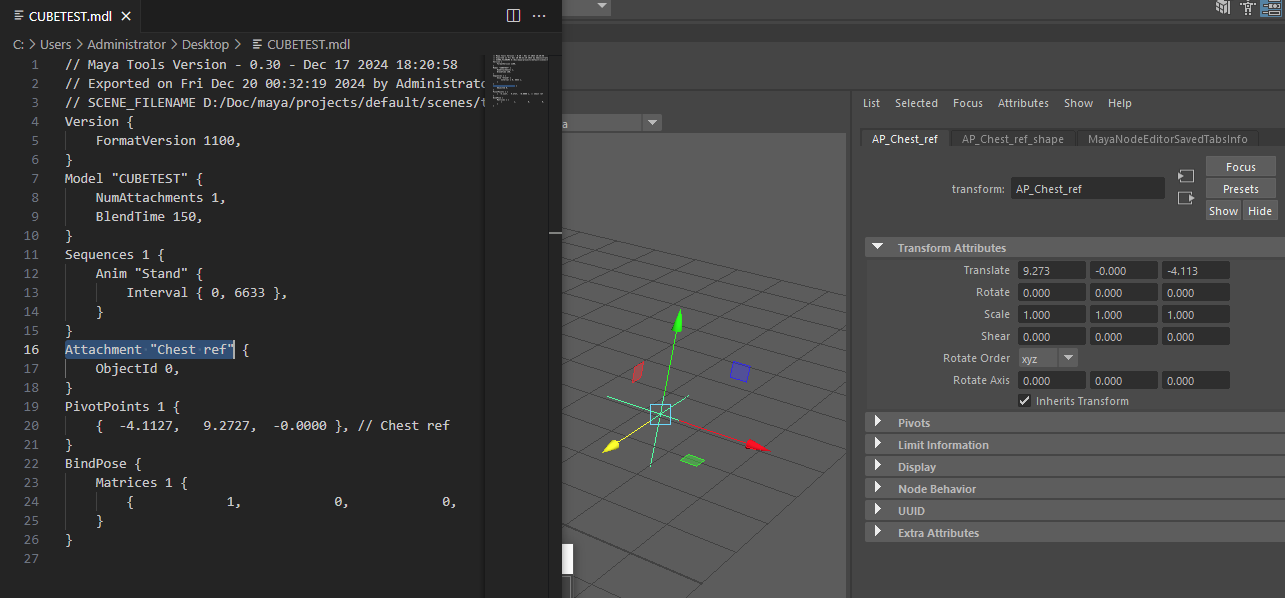Viewport: 1285px width, 598px height.
Task: Click the Split Editor Right icon
Action: tap(513, 15)
